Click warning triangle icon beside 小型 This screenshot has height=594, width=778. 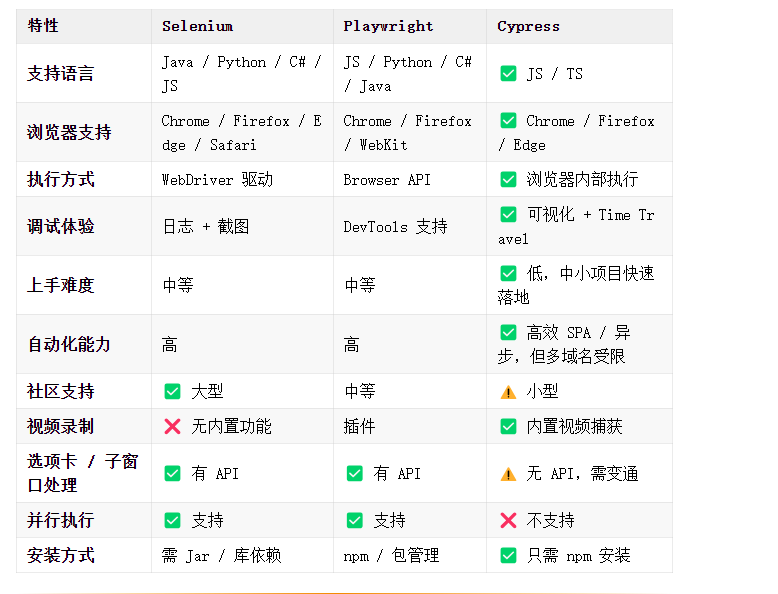508,392
